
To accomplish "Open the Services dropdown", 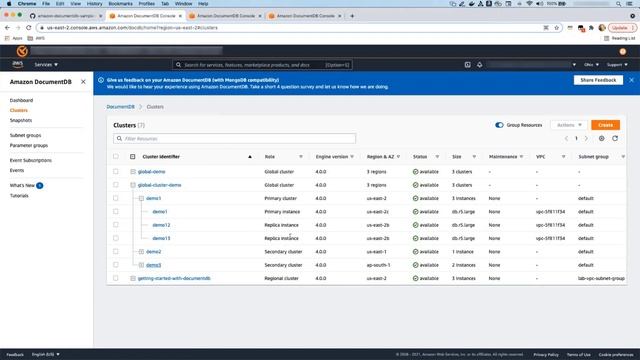I will click(46, 64).
